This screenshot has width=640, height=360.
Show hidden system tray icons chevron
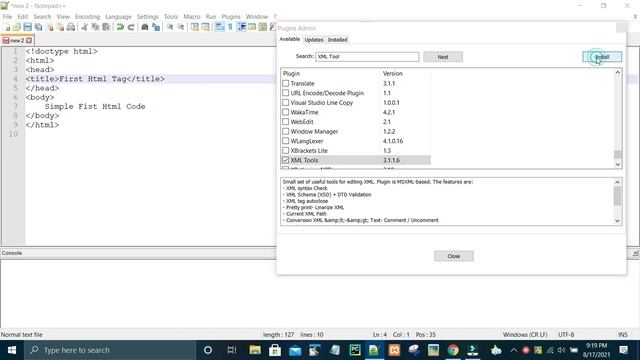(513, 350)
